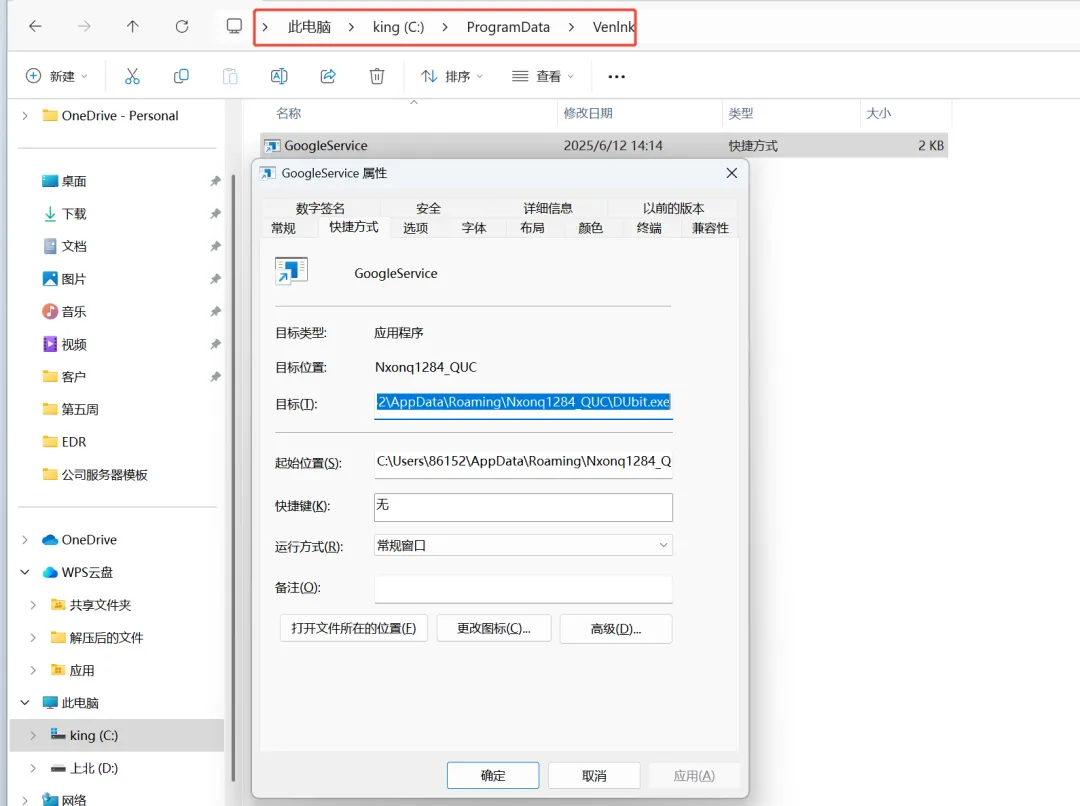Expand king (C:) drive in sidebar
The height and width of the screenshot is (806, 1080).
click(x=33, y=736)
